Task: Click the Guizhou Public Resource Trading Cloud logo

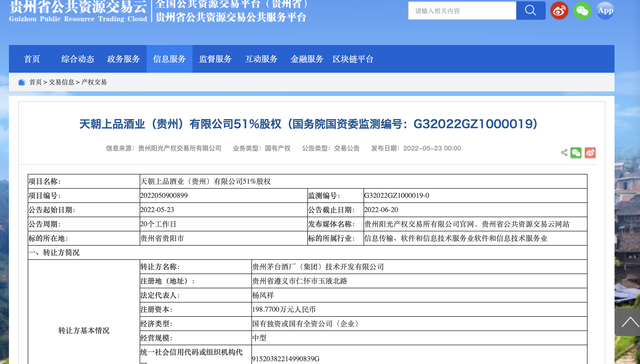Action: coord(78,11)
